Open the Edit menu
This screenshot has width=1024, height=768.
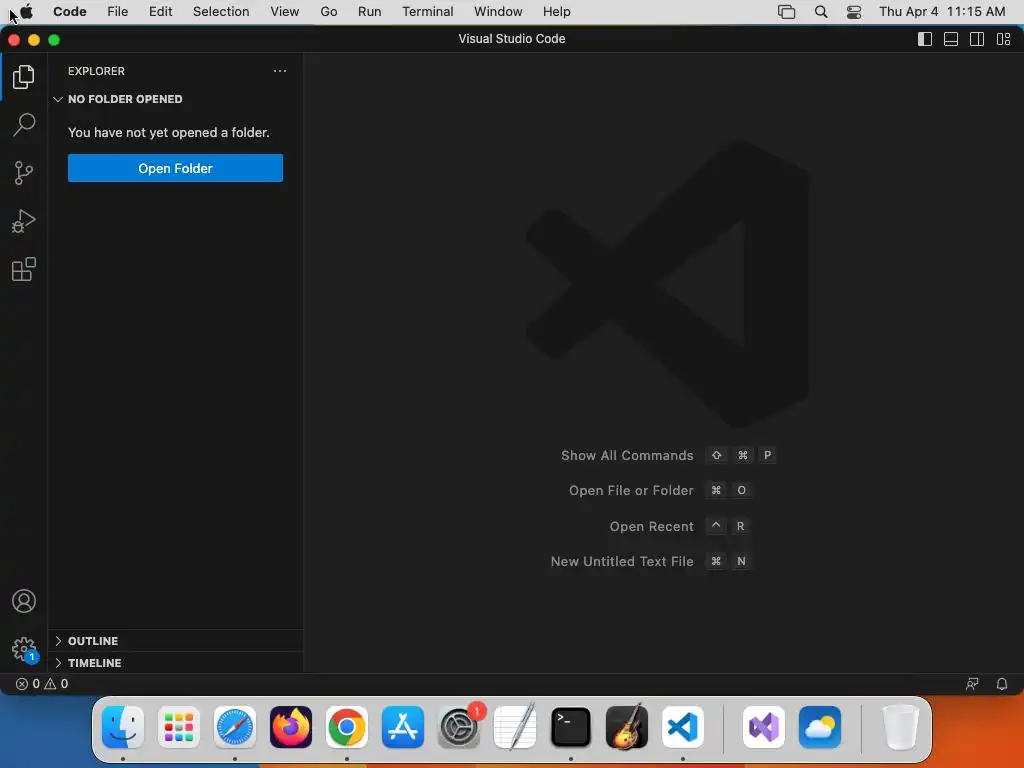pyautogui.click(x=161, y=12)
